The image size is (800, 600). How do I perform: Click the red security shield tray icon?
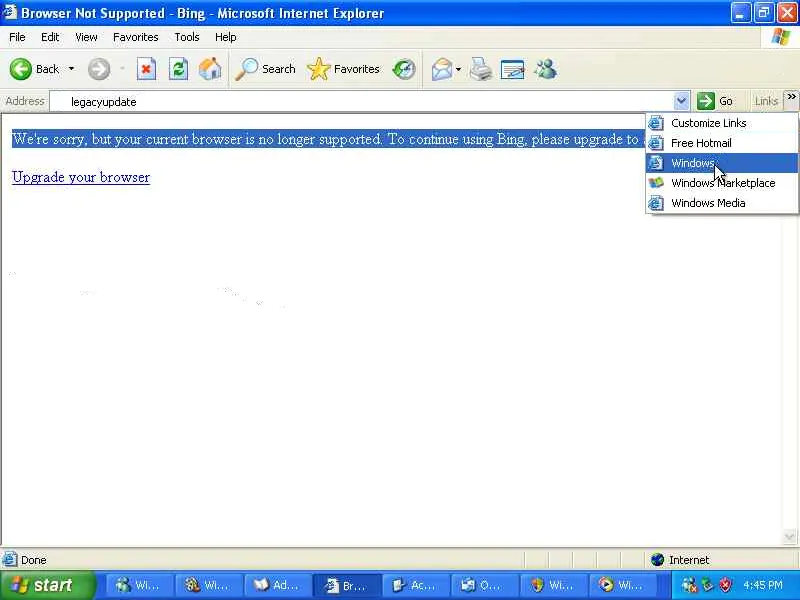click(x=725, y=585)
